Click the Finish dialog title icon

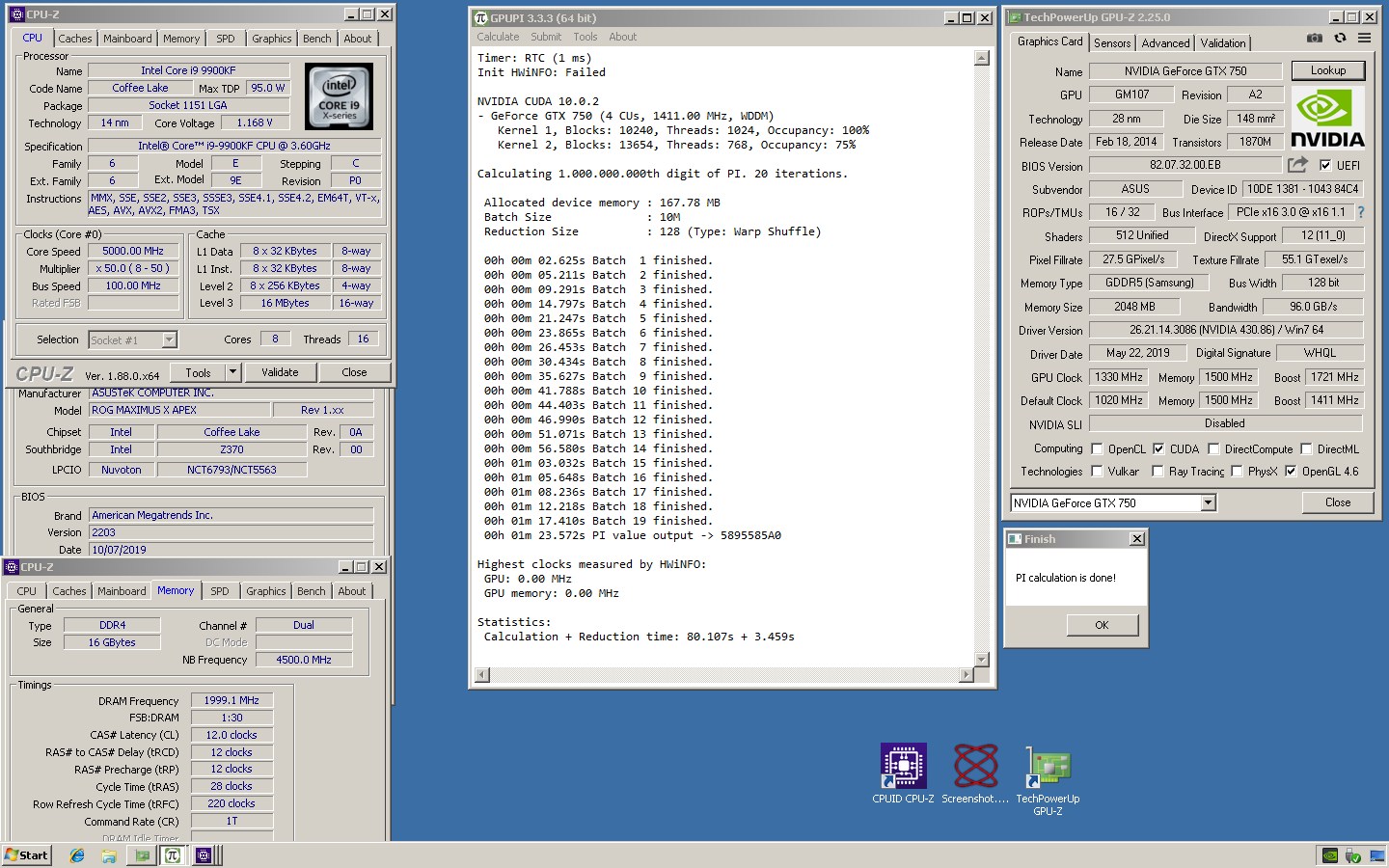click(x=1015, y=539)
